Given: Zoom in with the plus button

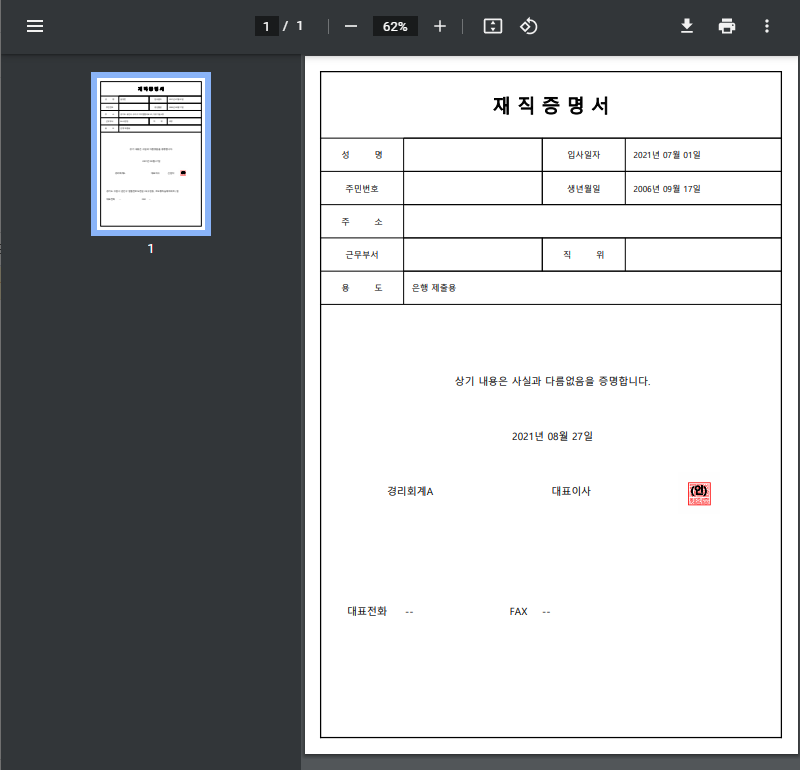Looking at the screenshot, I should [440, 26].
